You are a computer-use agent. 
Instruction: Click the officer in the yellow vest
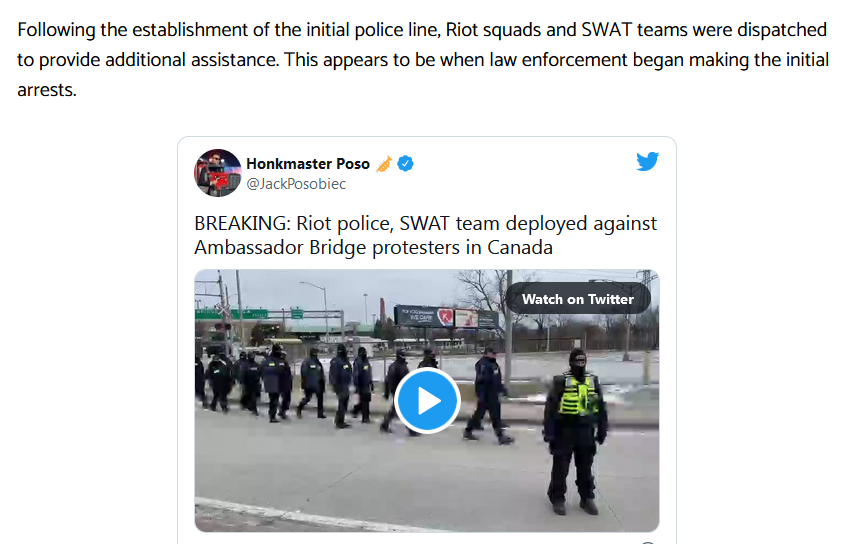575,432
